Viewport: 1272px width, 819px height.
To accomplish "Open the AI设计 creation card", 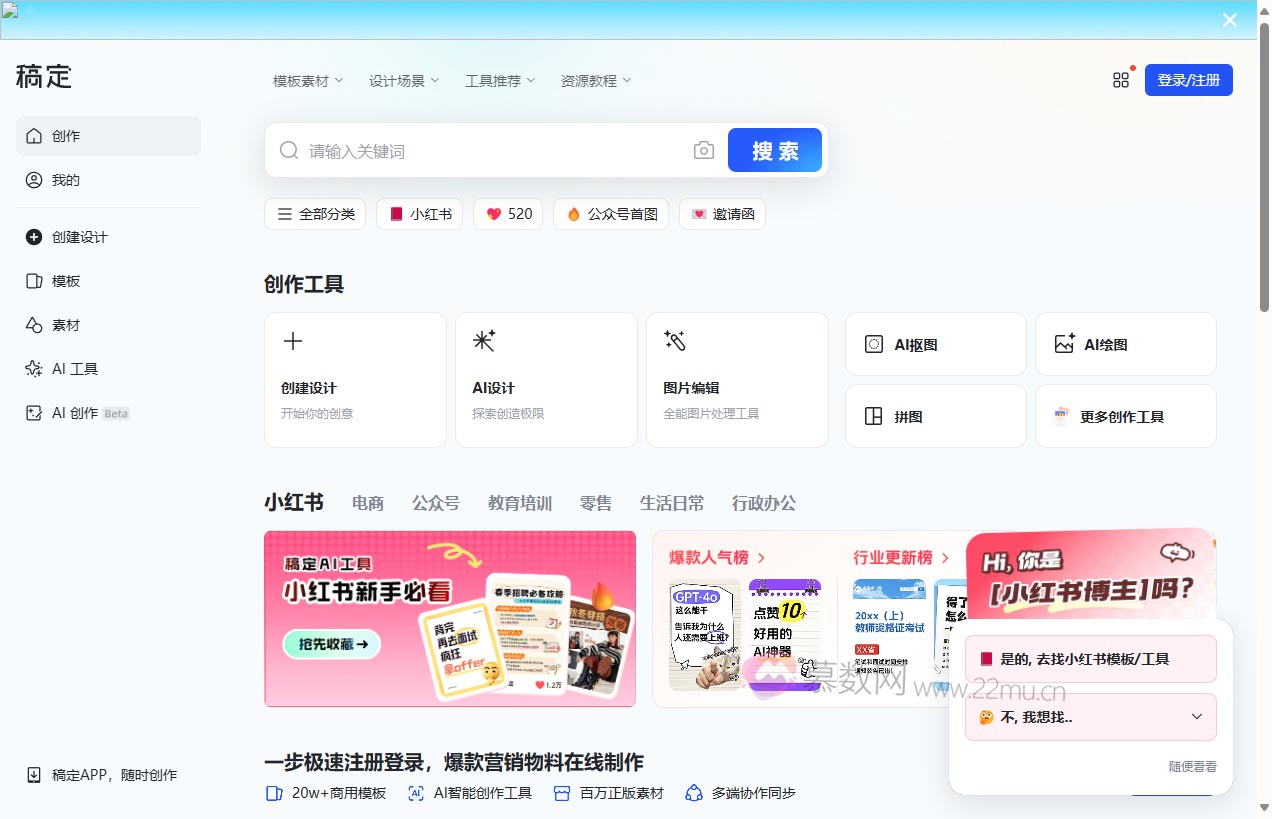I will pos(546,379).
